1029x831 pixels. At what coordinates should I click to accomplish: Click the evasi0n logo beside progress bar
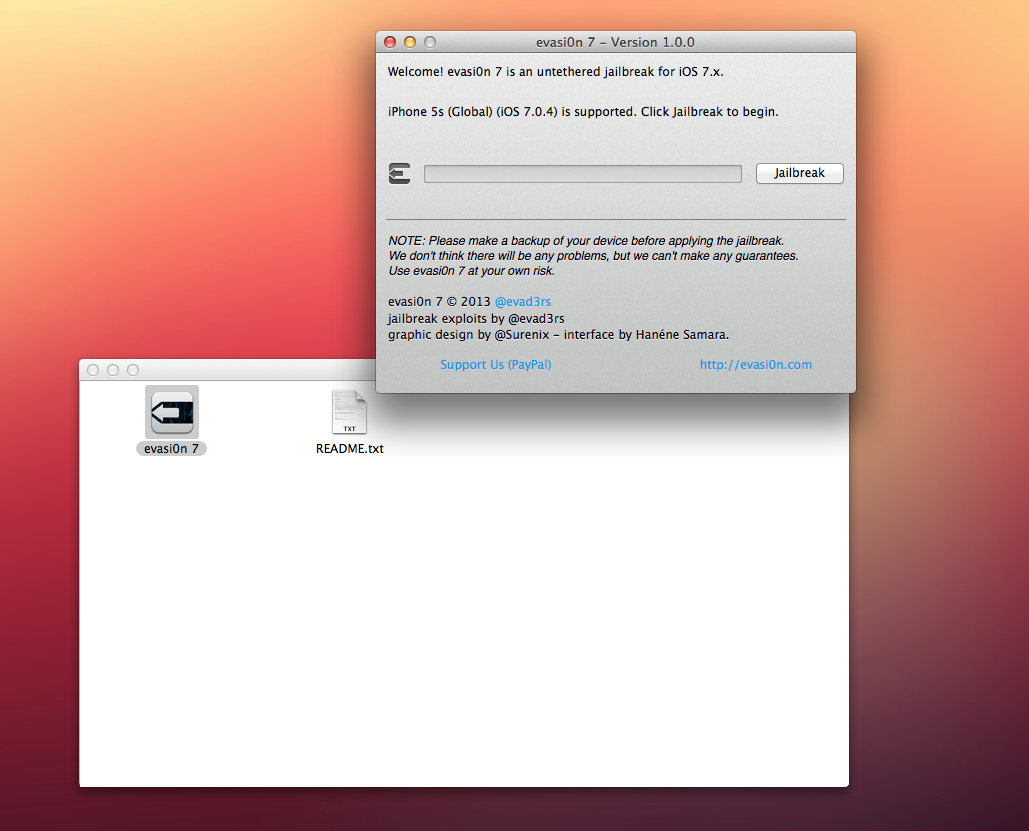(x=399, y=173)
